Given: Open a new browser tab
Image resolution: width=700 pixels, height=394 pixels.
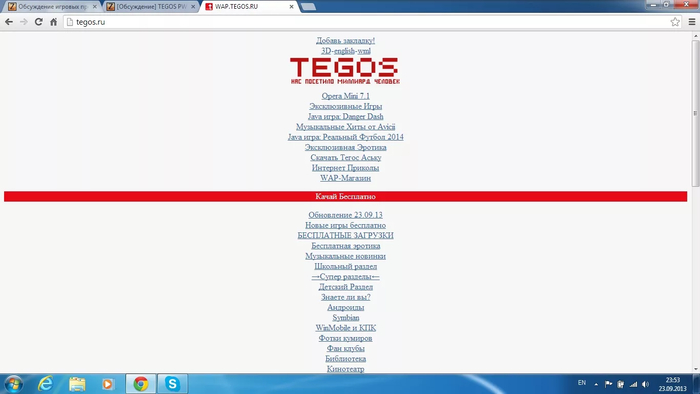Looking at the screenshot, I should (x=308, y=7).
